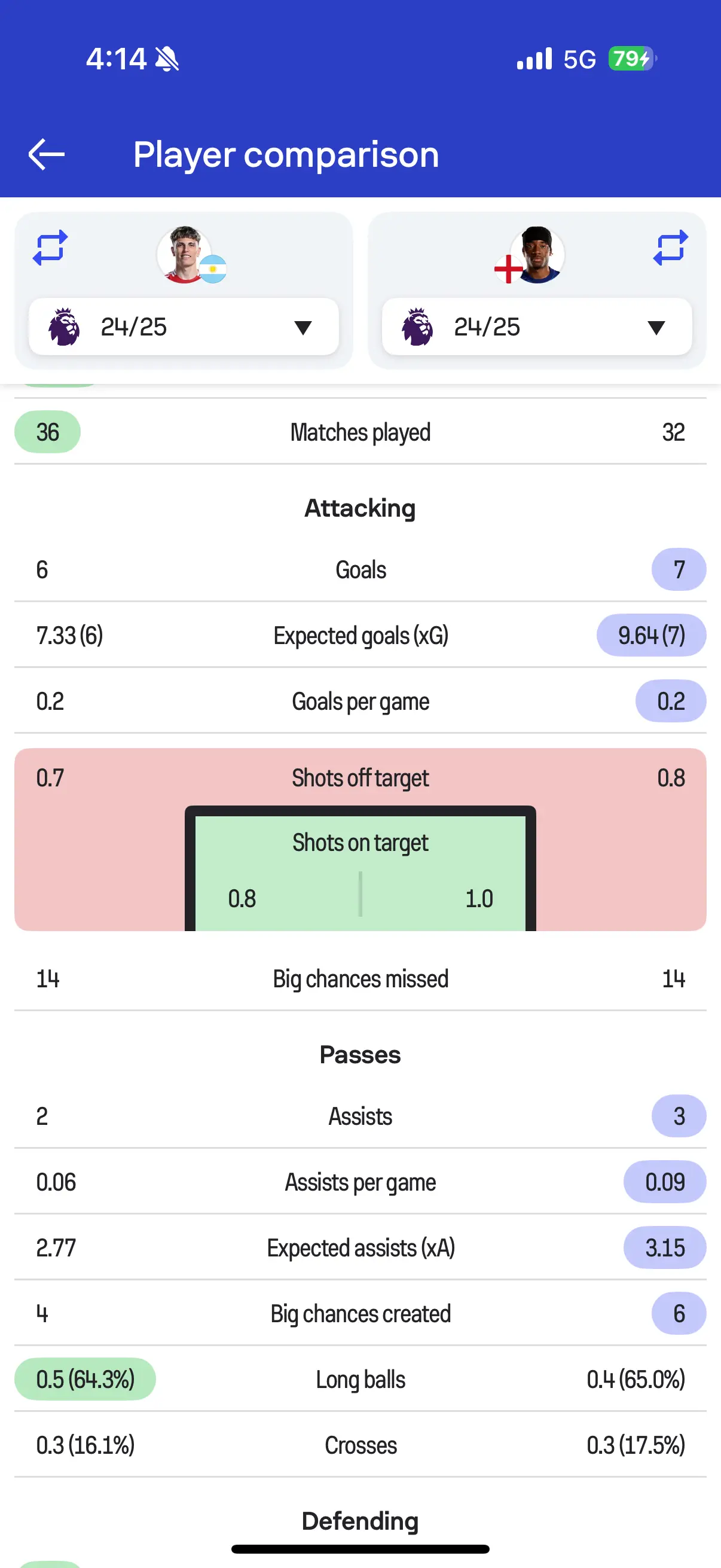Tap the left player's photo

click(x=183, y=254)
